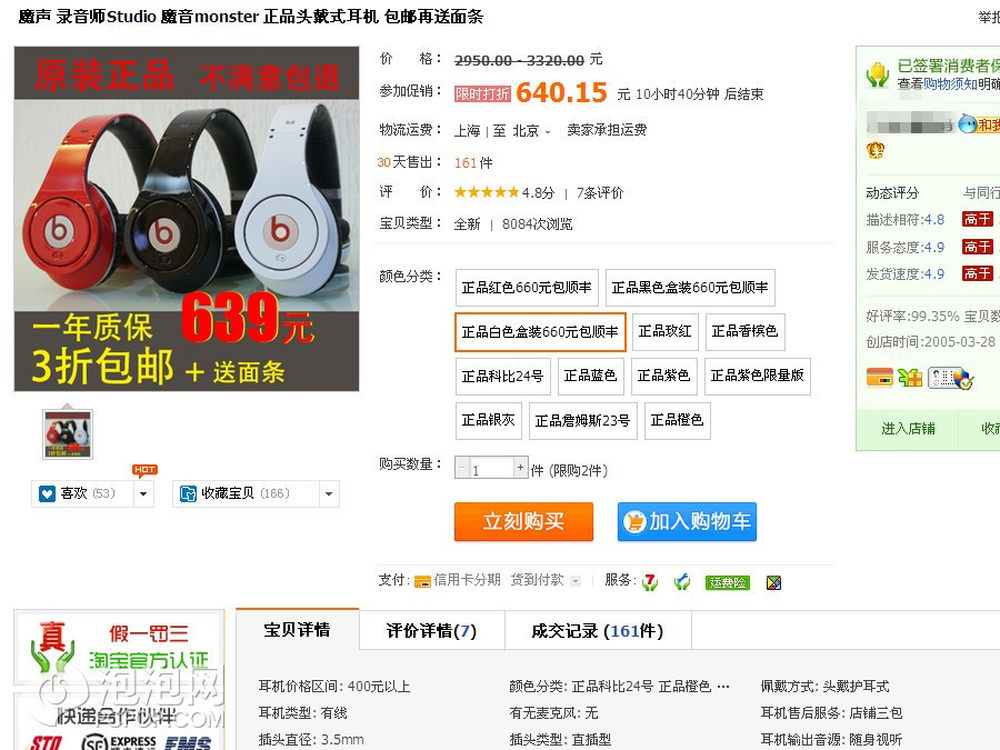The image size is (1000, 750).
Task: Open the 货到付款 dropdown arrow
Action: (576, 581)
